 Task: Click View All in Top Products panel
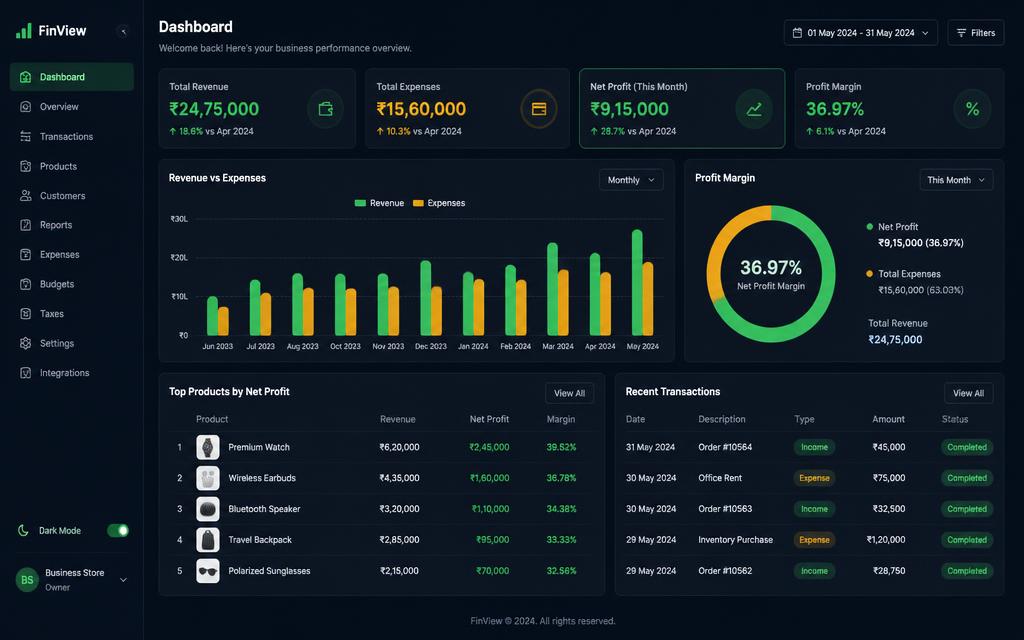coord(569,393)
